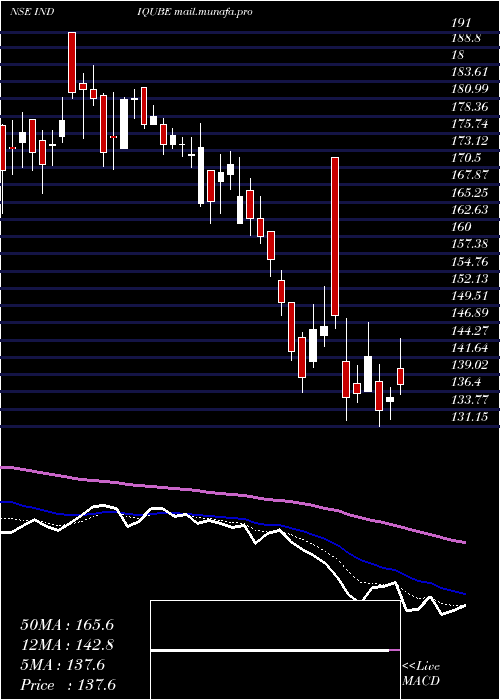Select the 157.38 price label
500x700 pixels.
(x=469, y=244)
